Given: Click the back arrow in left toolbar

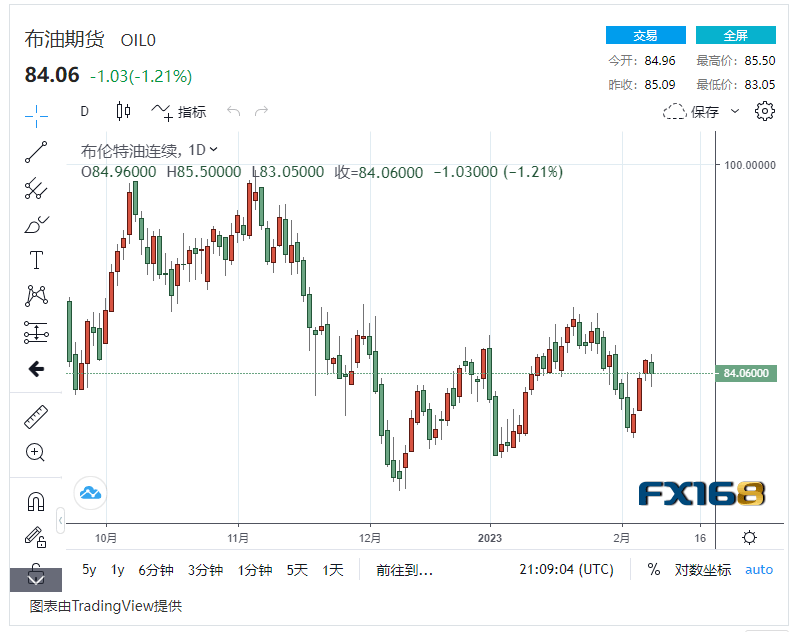Looking at the screenshot, I should pyautogui.click(x=36, y=369).
